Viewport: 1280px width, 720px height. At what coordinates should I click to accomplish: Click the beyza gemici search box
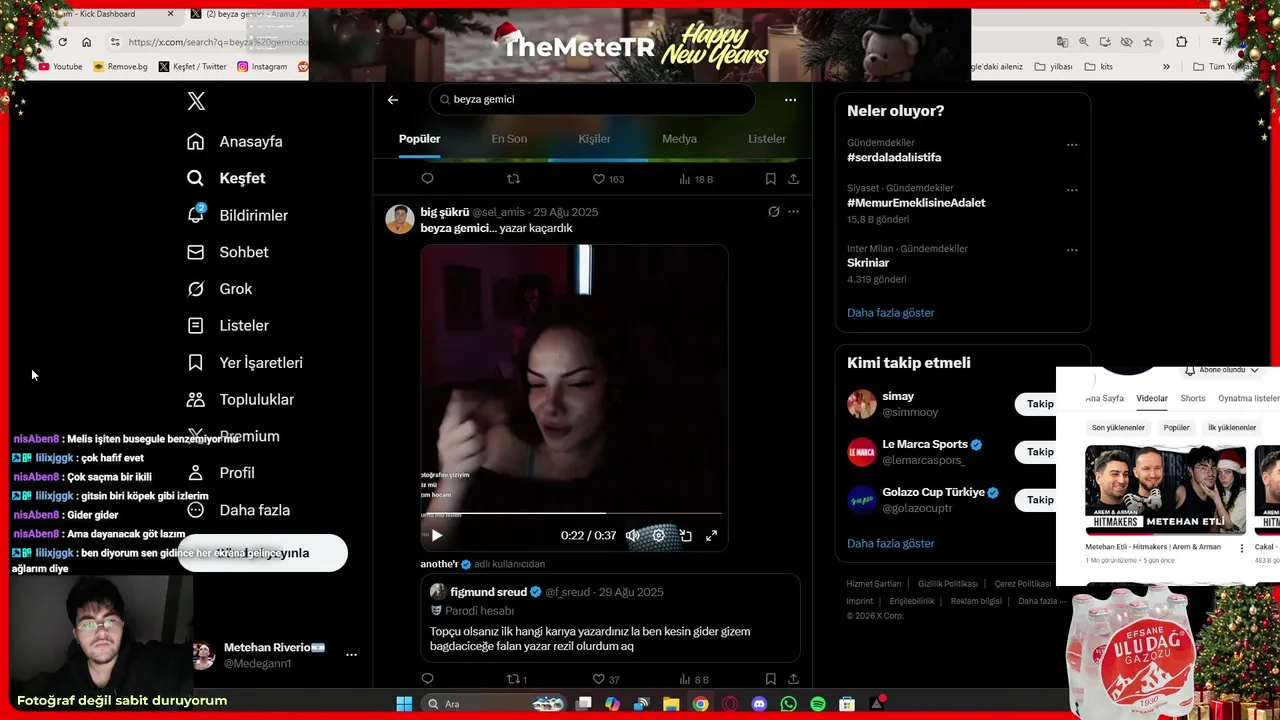point(592,99)
